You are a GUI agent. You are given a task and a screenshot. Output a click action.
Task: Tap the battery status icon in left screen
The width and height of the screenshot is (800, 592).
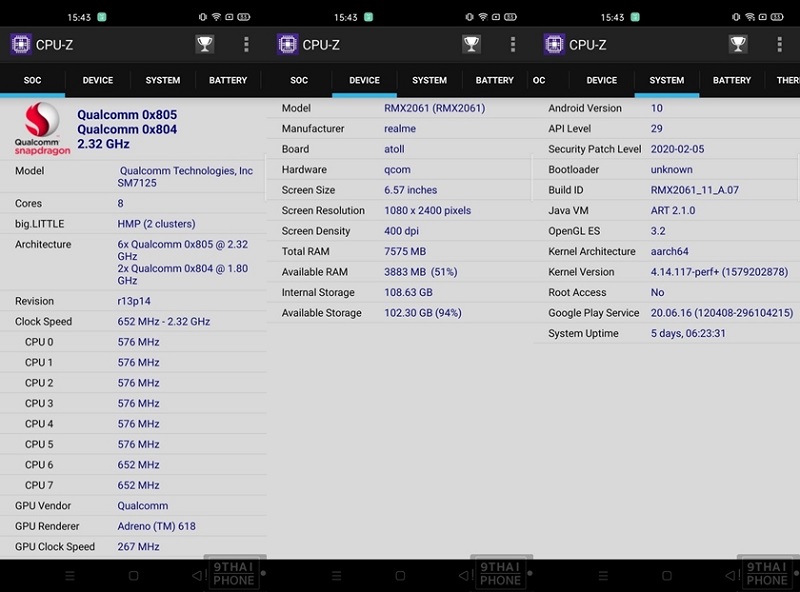click(243, 17)
